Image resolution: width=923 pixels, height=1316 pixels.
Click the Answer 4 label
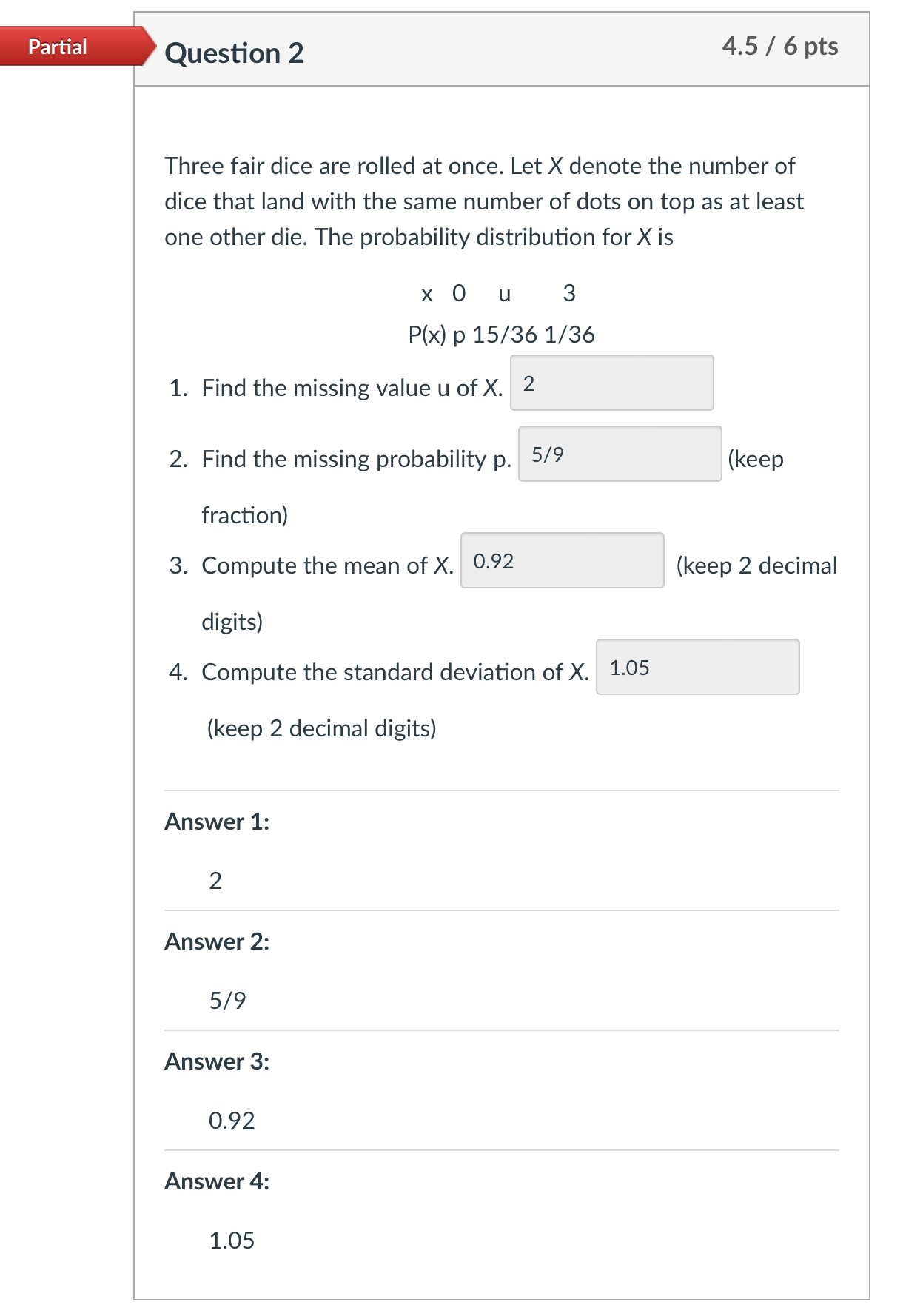(x=216, y=1181)
